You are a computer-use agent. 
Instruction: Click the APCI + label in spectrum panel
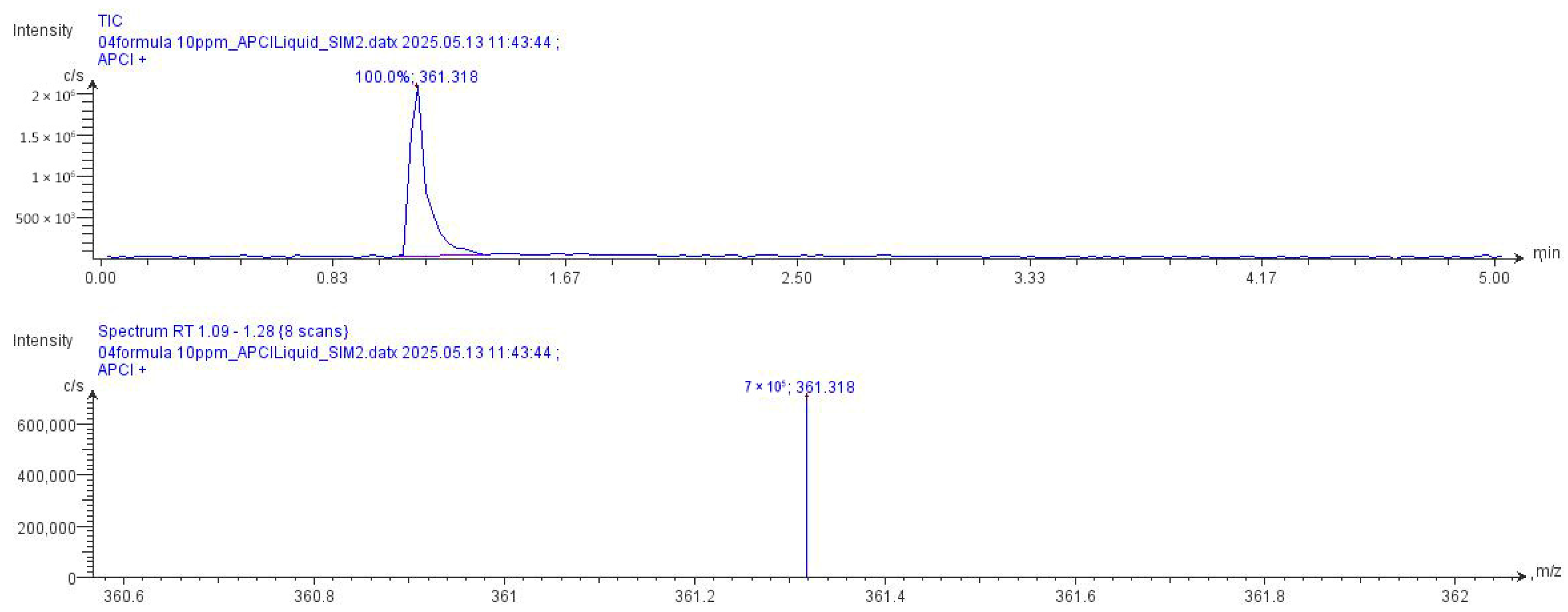coord(122,369)
